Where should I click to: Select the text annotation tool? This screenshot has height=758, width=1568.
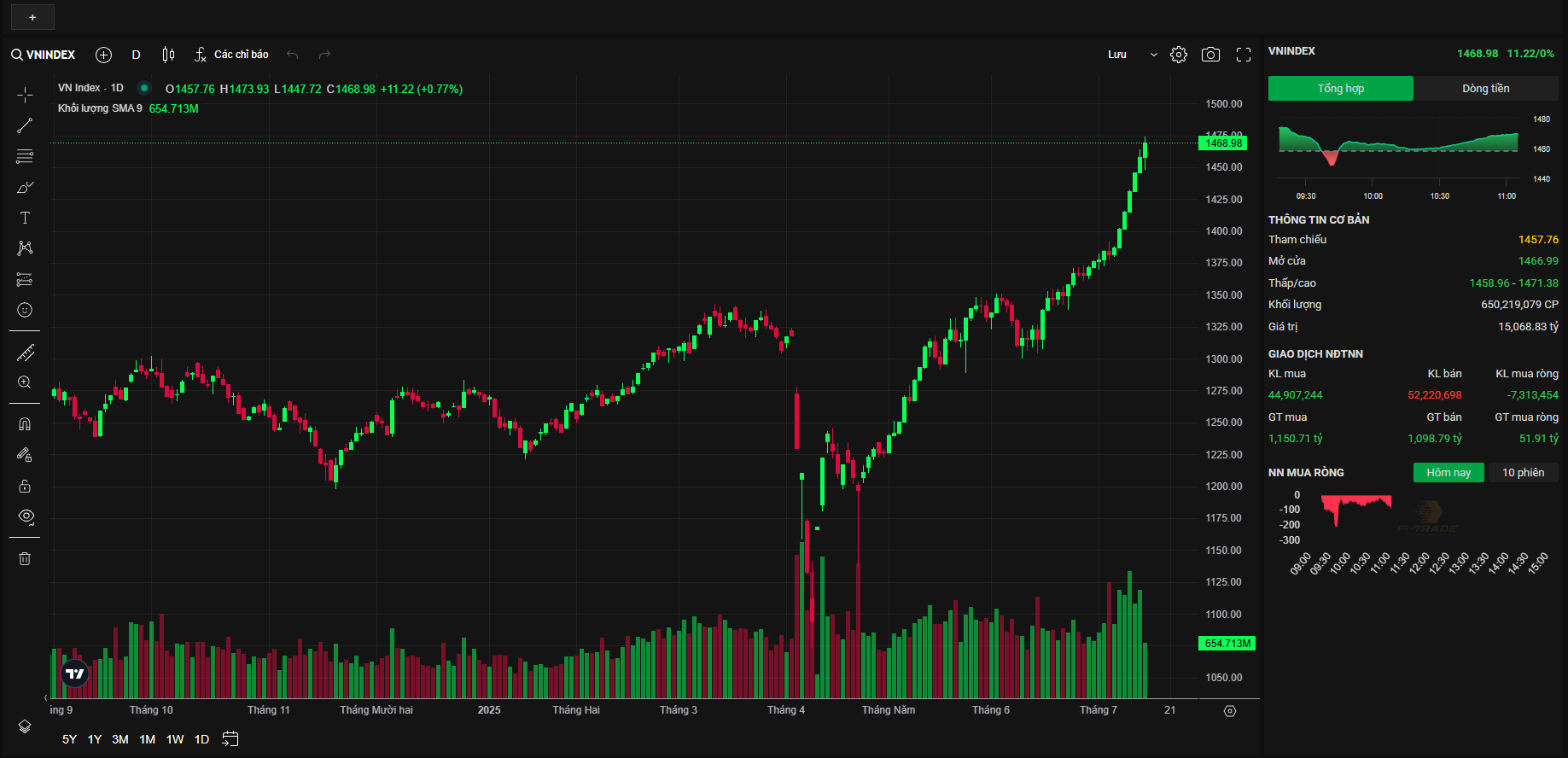(25, 218)
